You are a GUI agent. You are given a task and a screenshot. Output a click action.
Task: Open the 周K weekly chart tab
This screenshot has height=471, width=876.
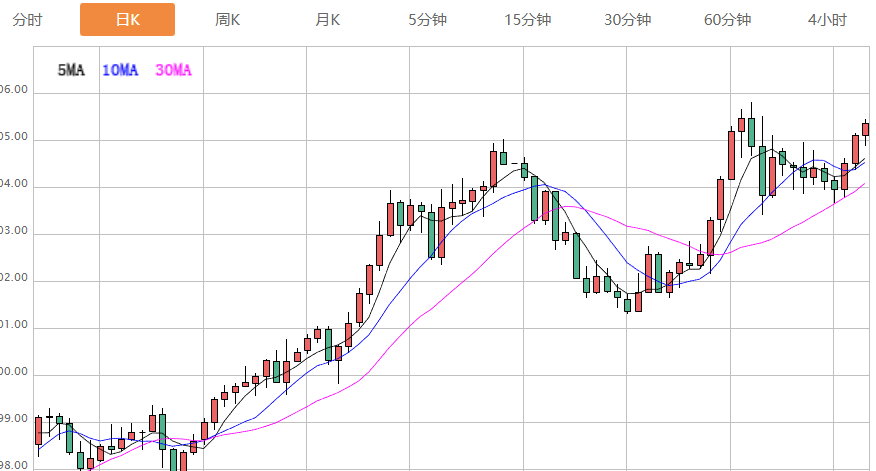click(227, 20)
